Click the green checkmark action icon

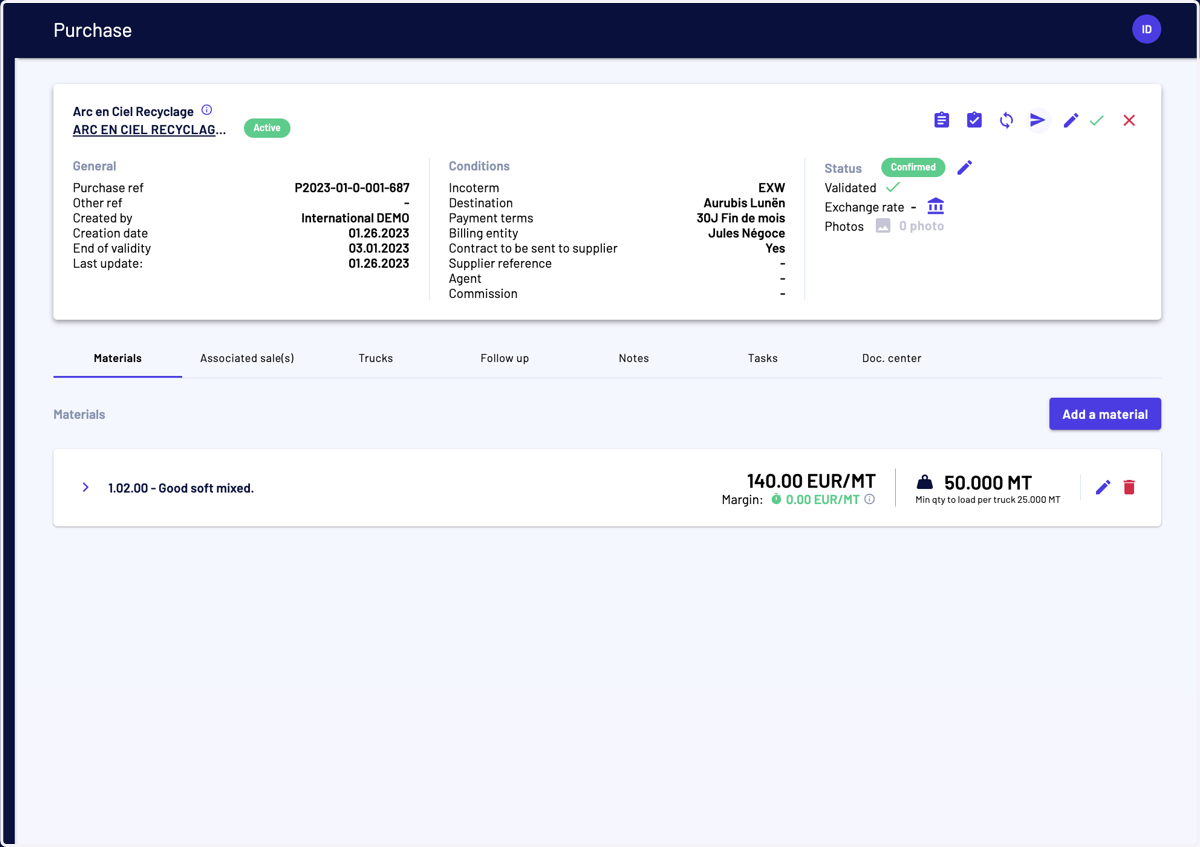(x=1097, y=120)
